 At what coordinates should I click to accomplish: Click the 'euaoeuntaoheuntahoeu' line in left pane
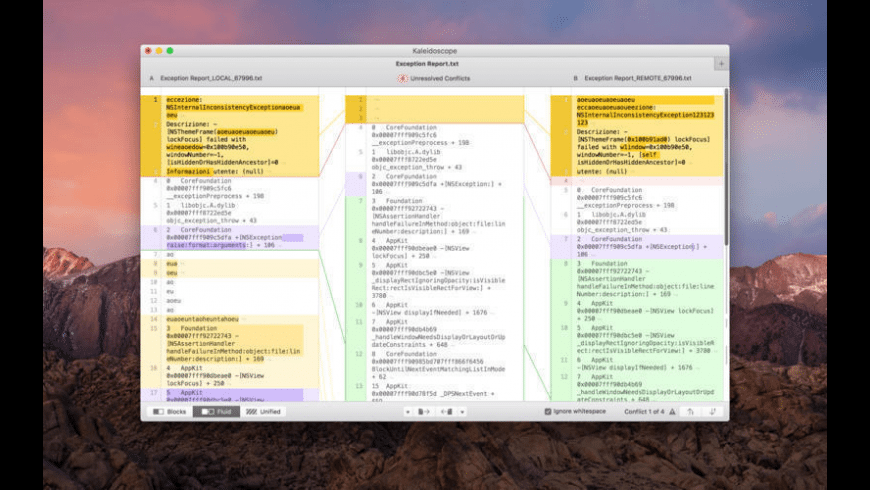(203, 319)
